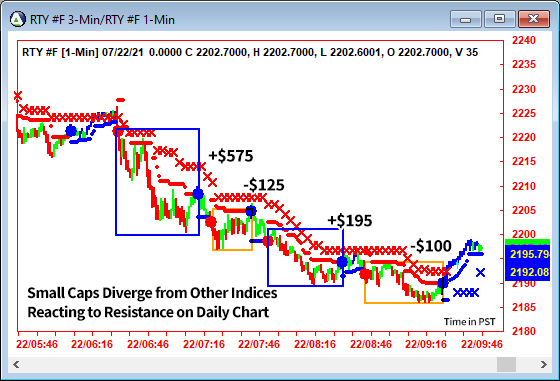Click the 22/07:46 time axis label
This screenshot has height=381, width=560.
click(259, 344)
